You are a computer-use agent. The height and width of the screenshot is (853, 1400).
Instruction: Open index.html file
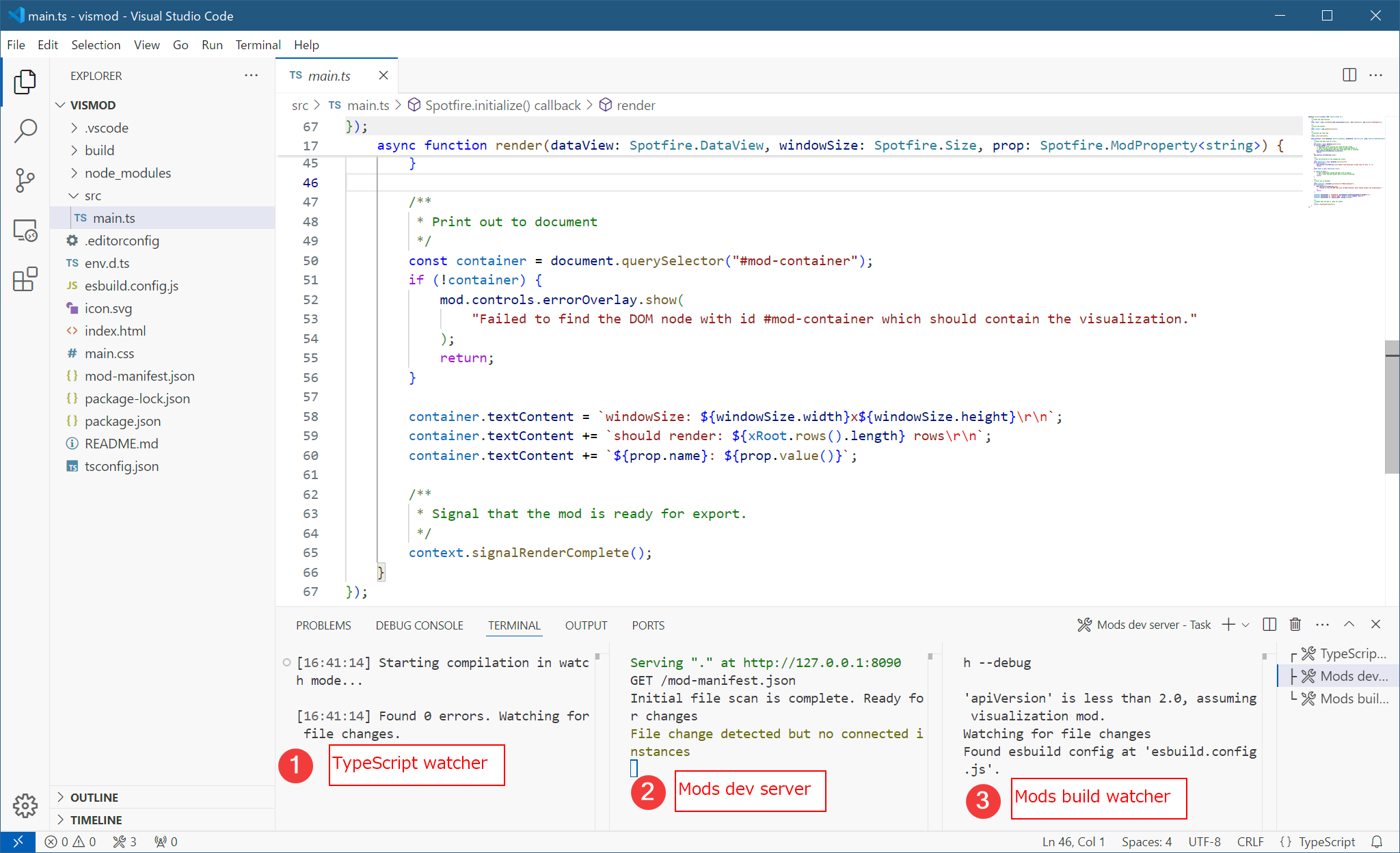[163, 331]
